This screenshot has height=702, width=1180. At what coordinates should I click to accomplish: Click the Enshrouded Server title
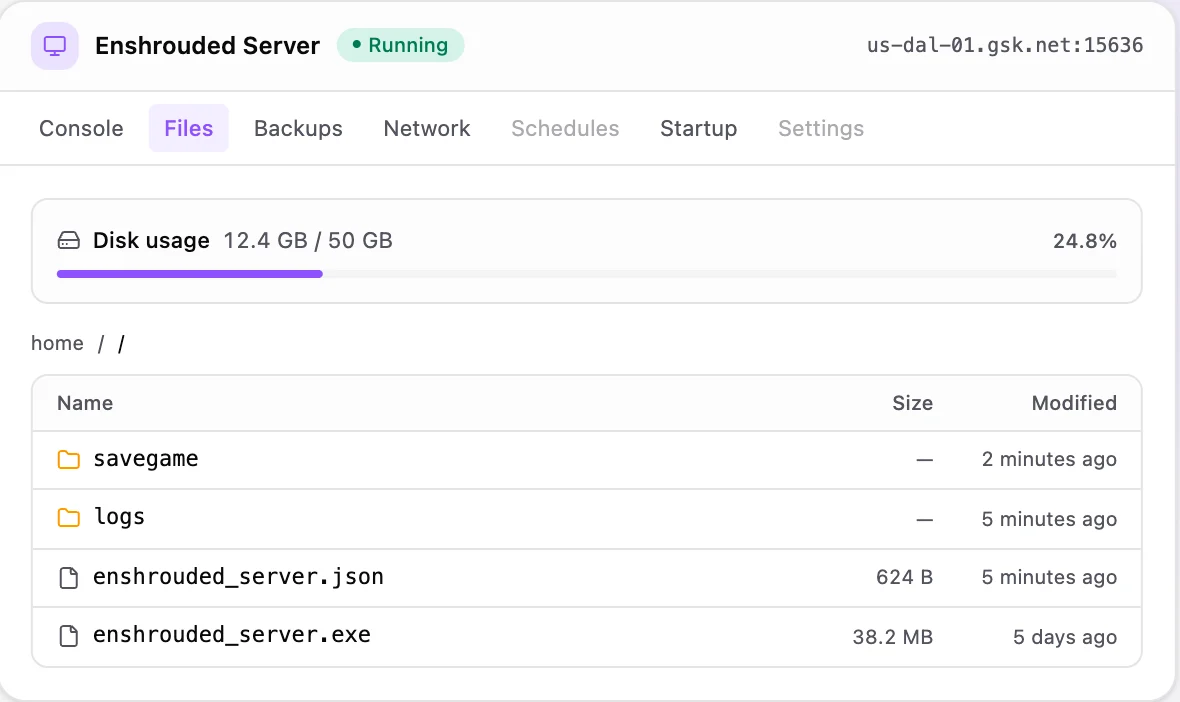pos(207,46)
